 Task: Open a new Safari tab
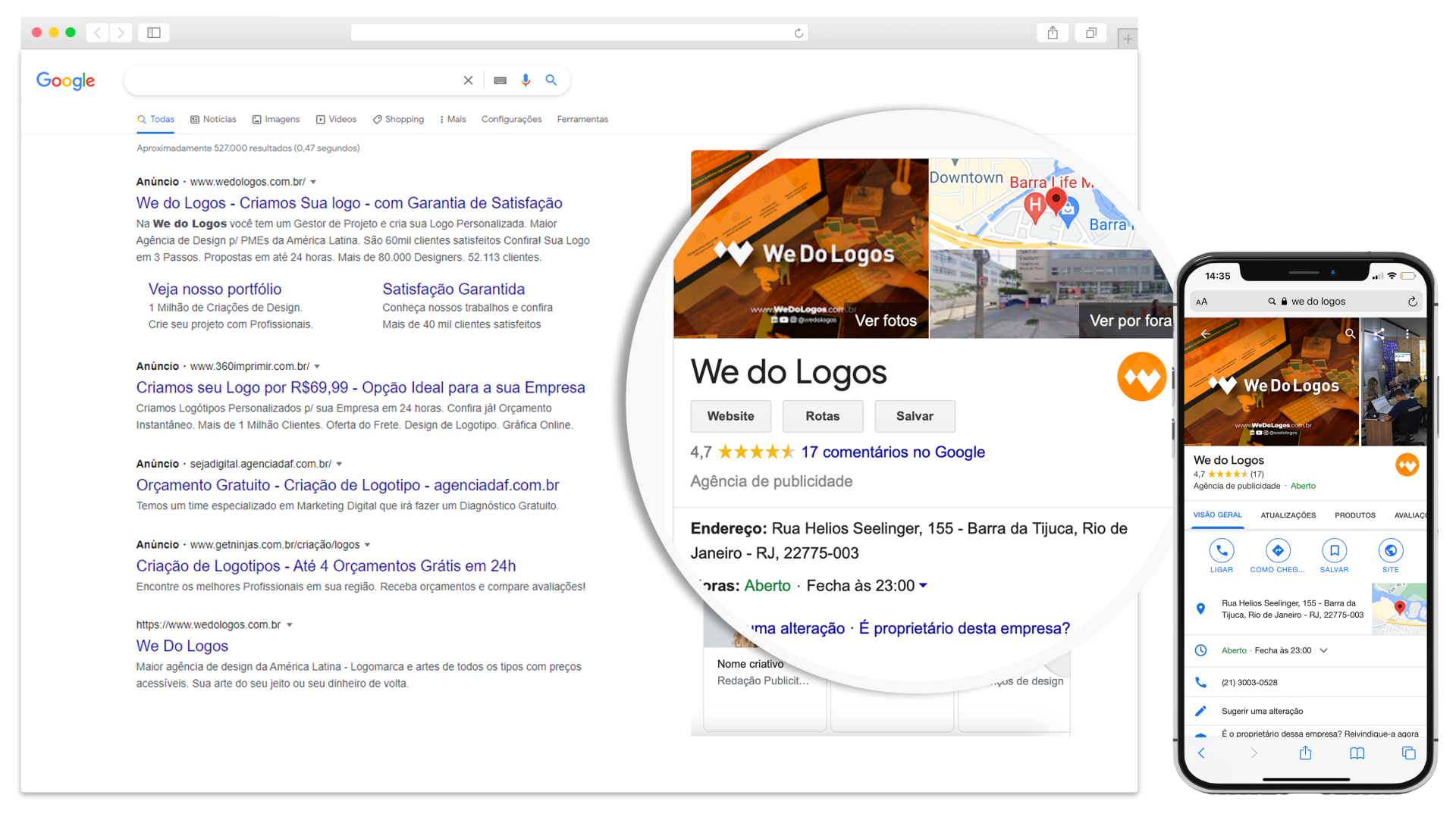1128,39
